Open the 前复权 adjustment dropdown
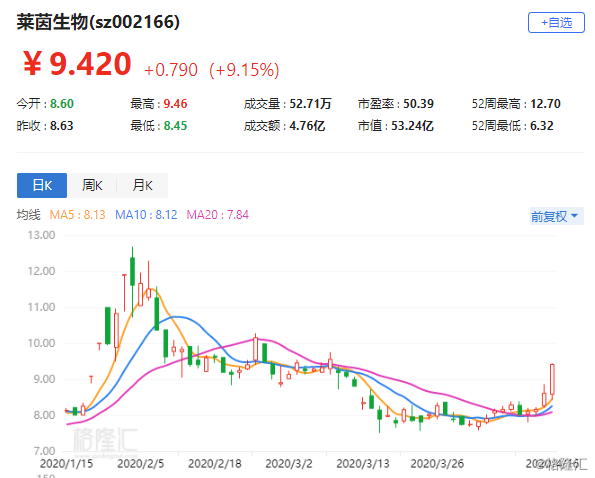 (x=556, y=216)
